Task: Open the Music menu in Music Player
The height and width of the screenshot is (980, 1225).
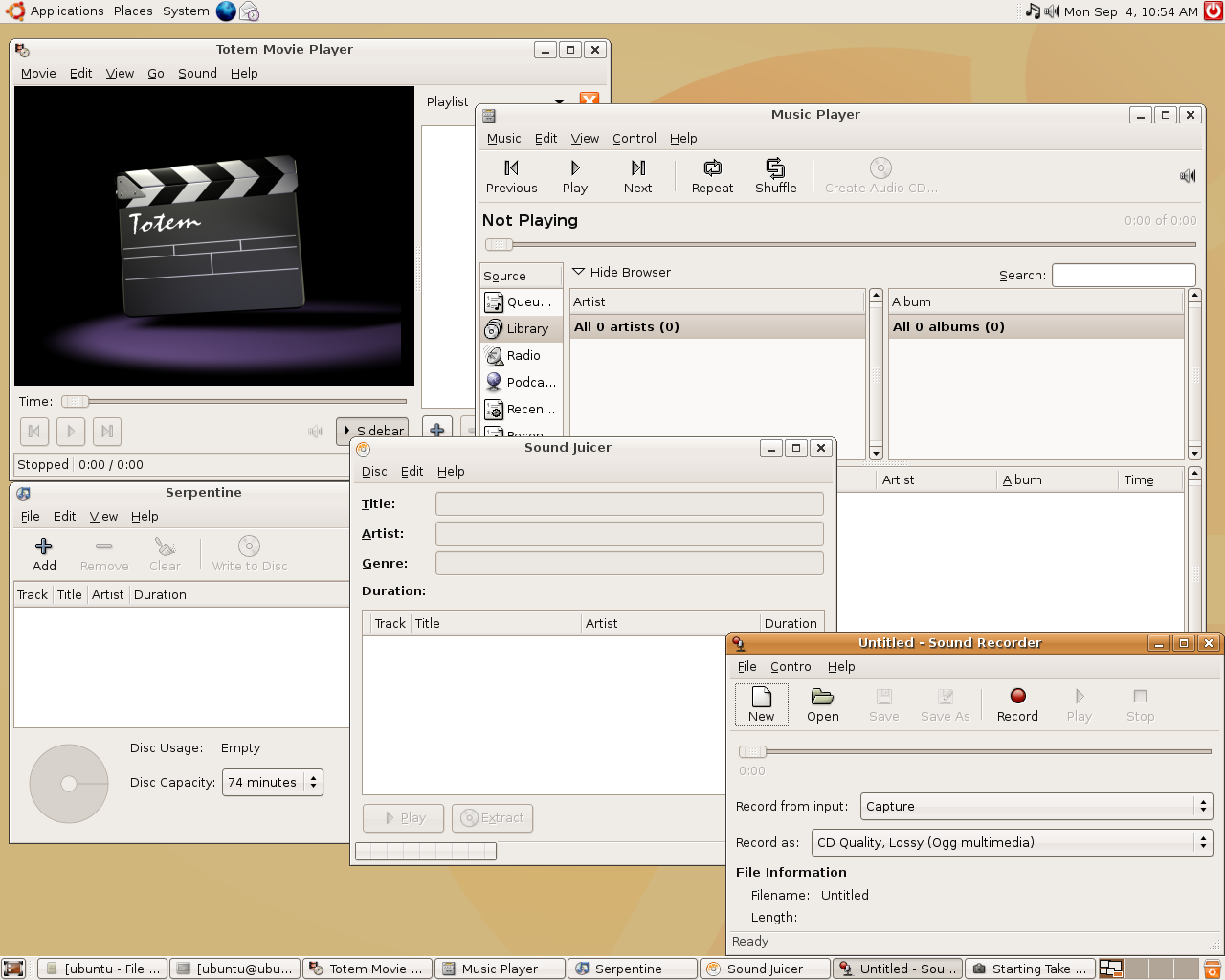Action: click(x=503, y=138)
